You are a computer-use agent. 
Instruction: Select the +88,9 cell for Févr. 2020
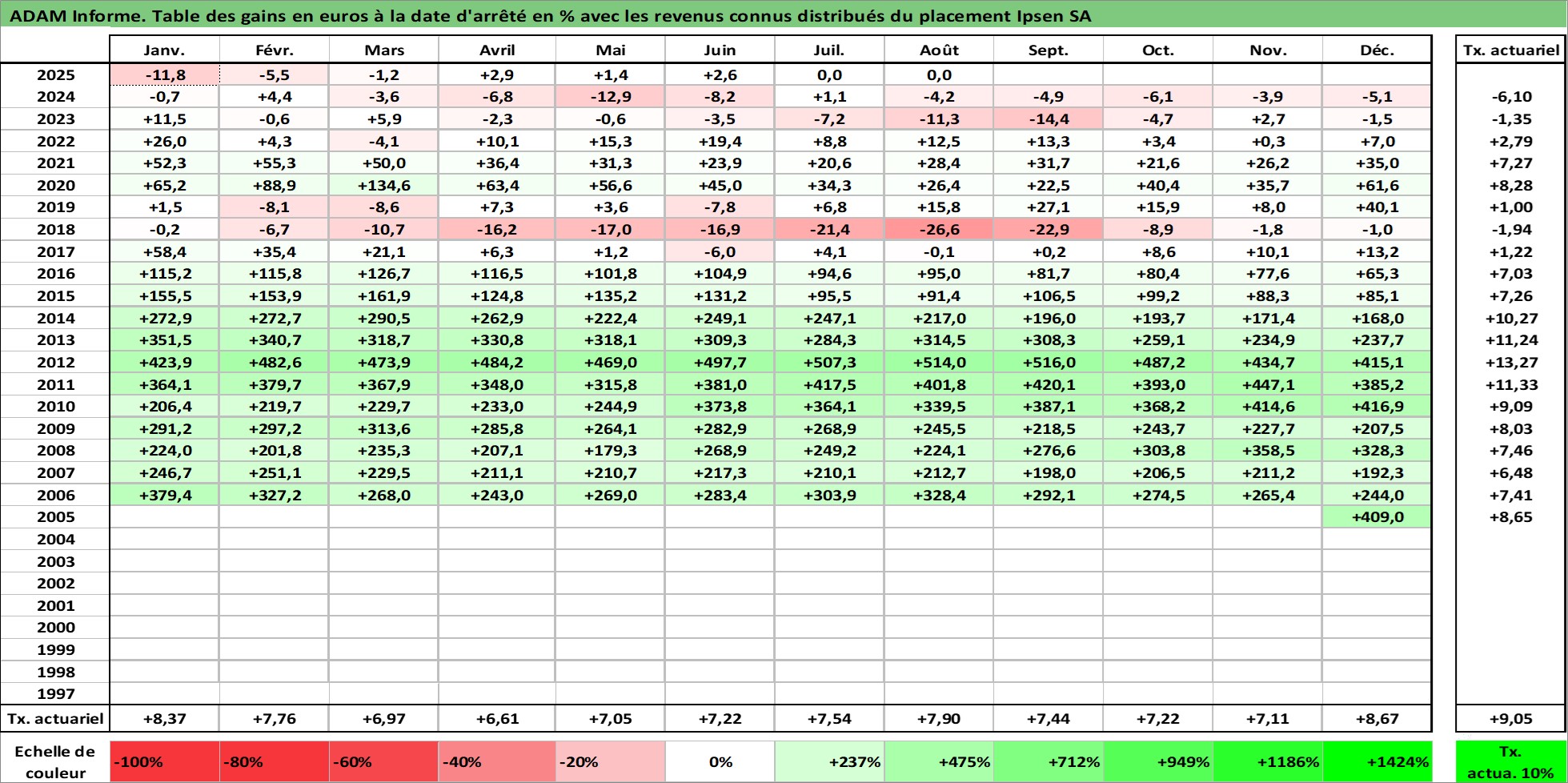point(274,185)
